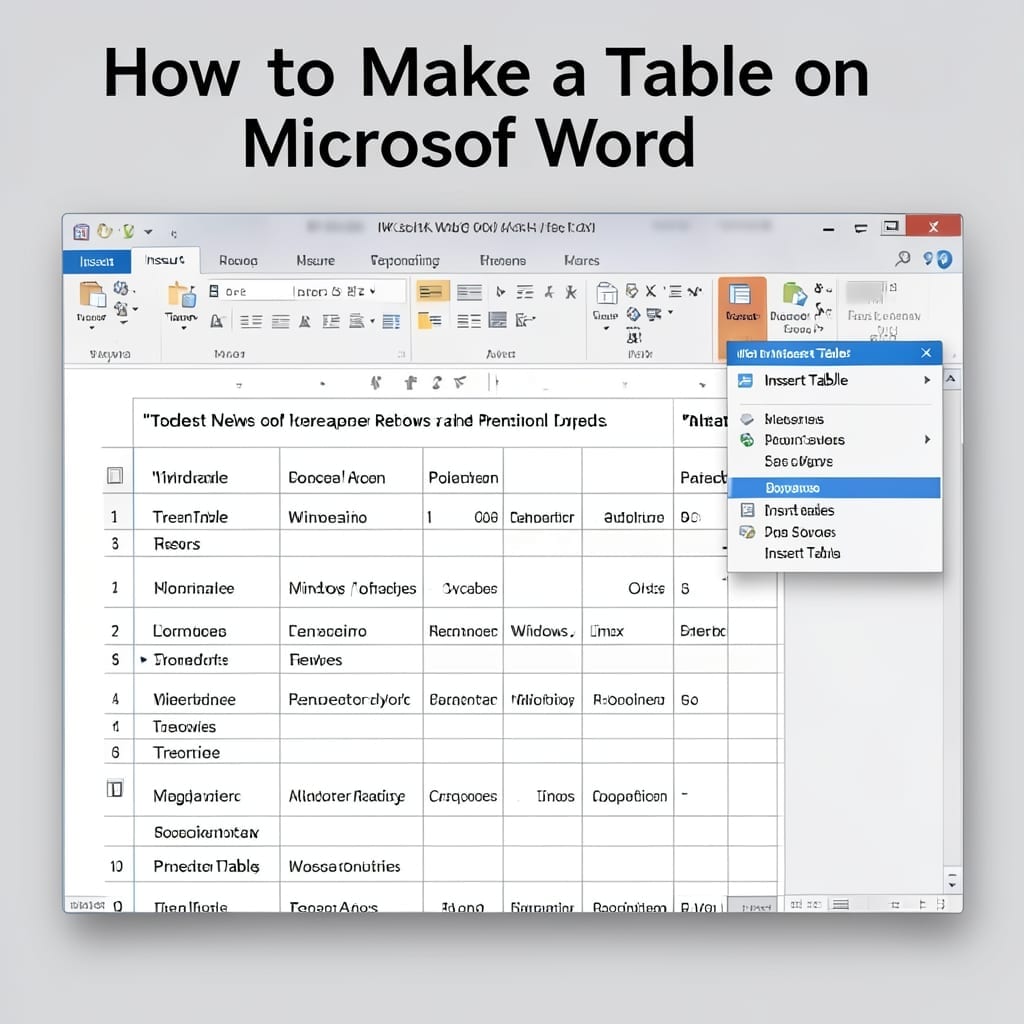Image resolution: width=1024 pixels, height=1024 pixels.
Task: Click the cell reading "Wossaronbtries"
Action: [x=351, y=865]
